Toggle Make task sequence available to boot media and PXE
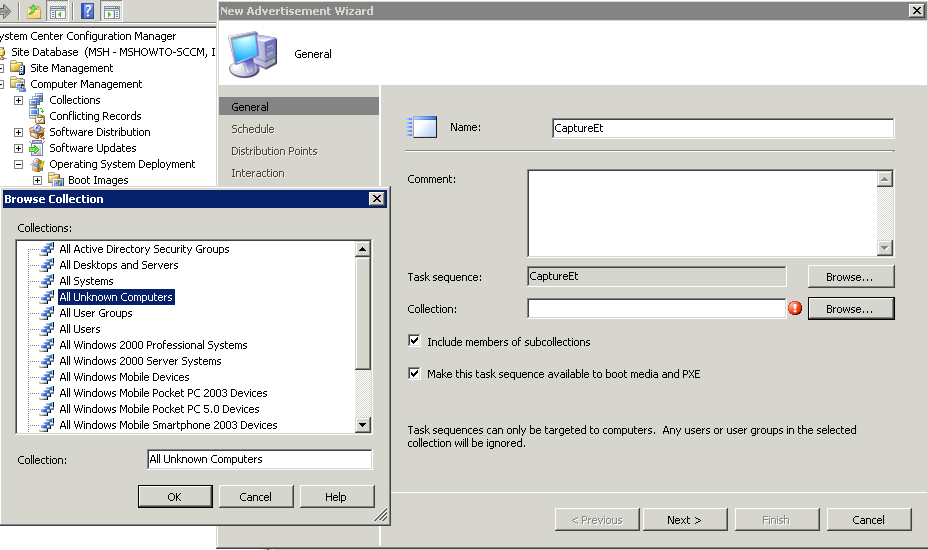The width and height of the screenshot is (928, 550). pos(414,373)
